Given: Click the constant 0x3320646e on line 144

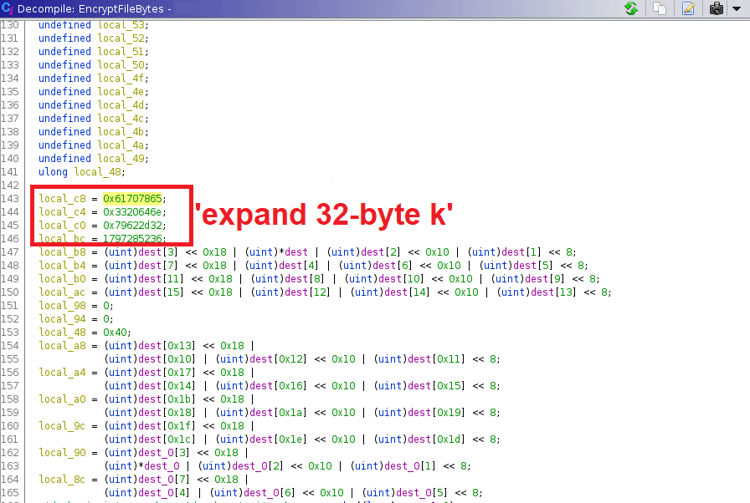Looking at the screenshot, I should [x=132, y=212].
